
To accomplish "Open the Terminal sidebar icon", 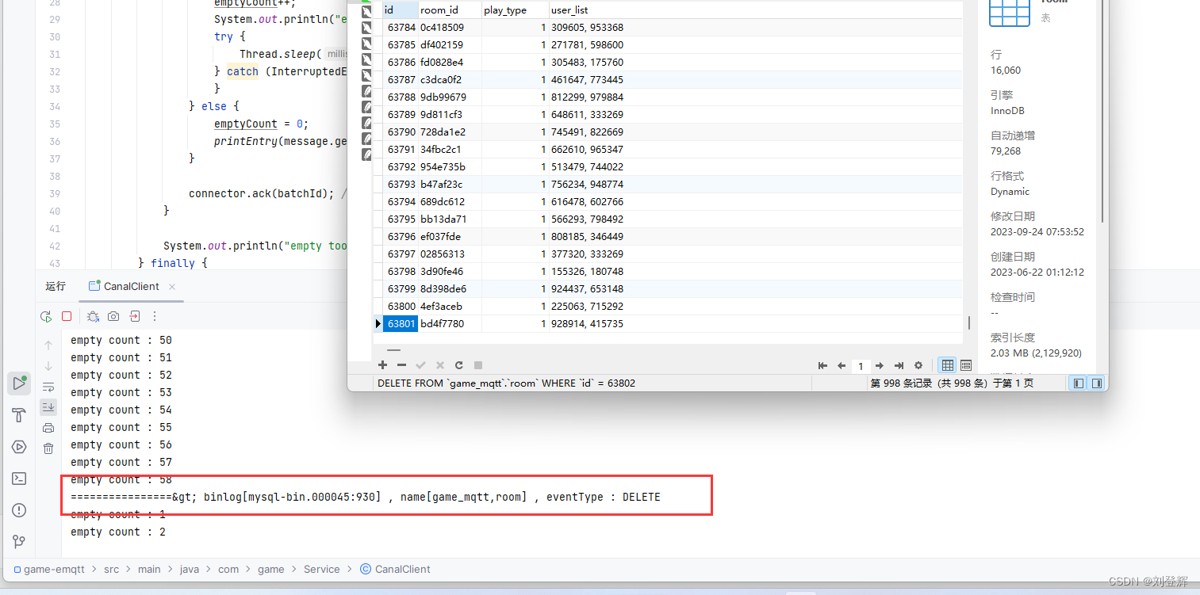I will 19,478.
